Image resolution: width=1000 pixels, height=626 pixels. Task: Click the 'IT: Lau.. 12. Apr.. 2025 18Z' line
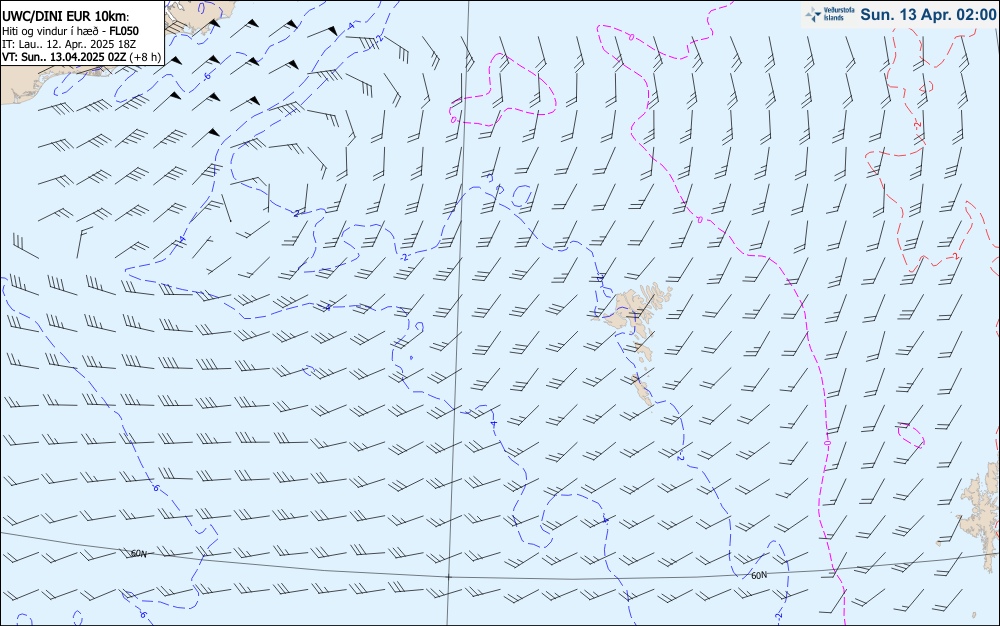(69, 44)
